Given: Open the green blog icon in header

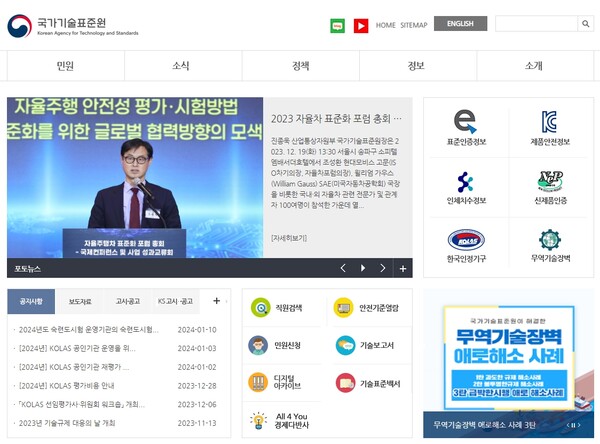Looking at the screenshot, I should tap(337, 26).
